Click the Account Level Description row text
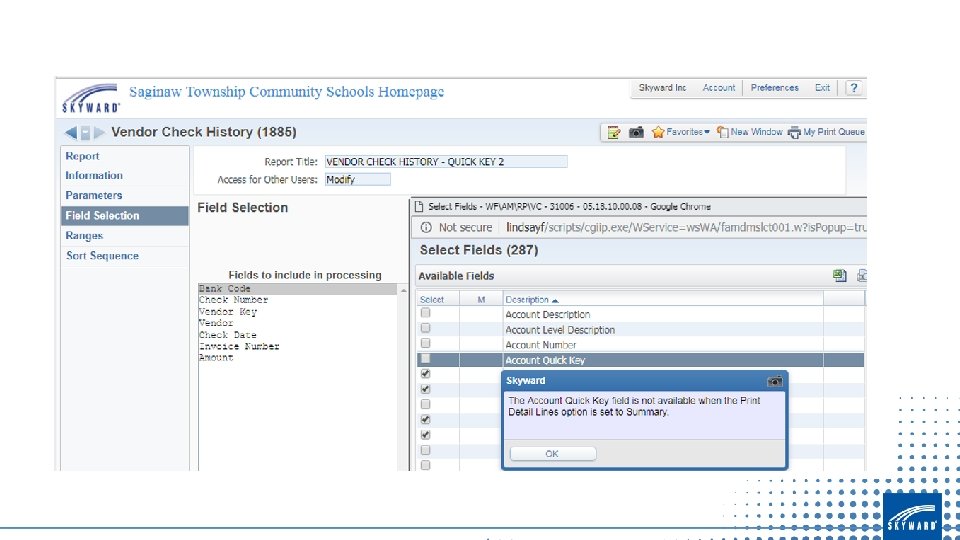The image size is (960, 540). pyautogui.click(x=560, y=329)
